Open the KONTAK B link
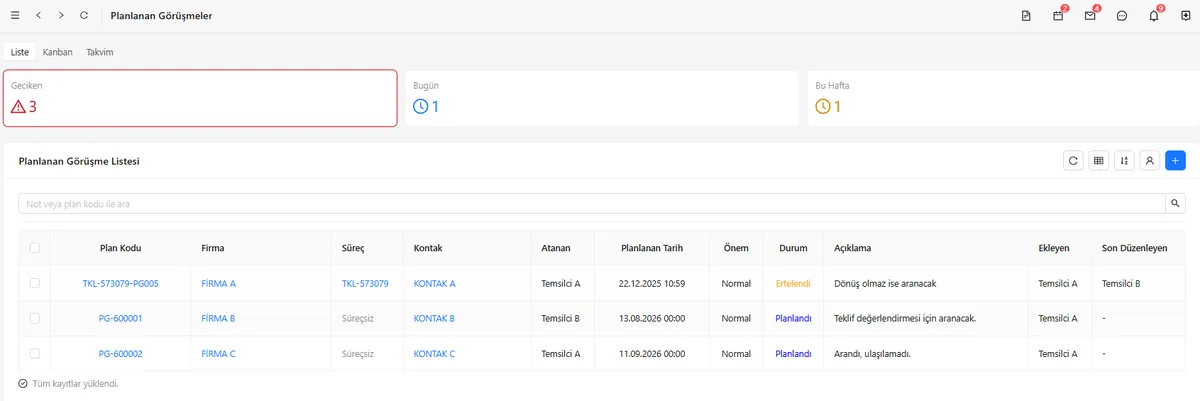This screenshot has height=401, width=1200. pyautogui.click(x=434, y=319)
